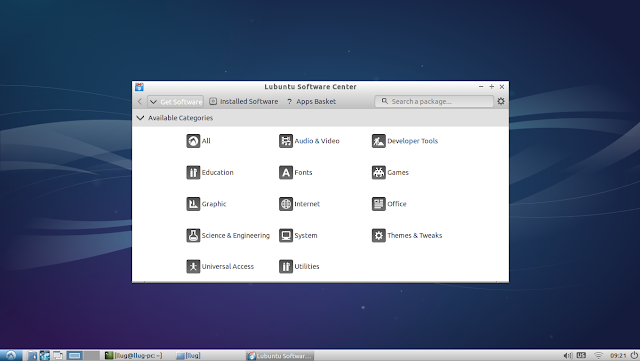The image size is (640, 361).
Task: Collapse the Available Categories section
Action: (x=140, y=118)
